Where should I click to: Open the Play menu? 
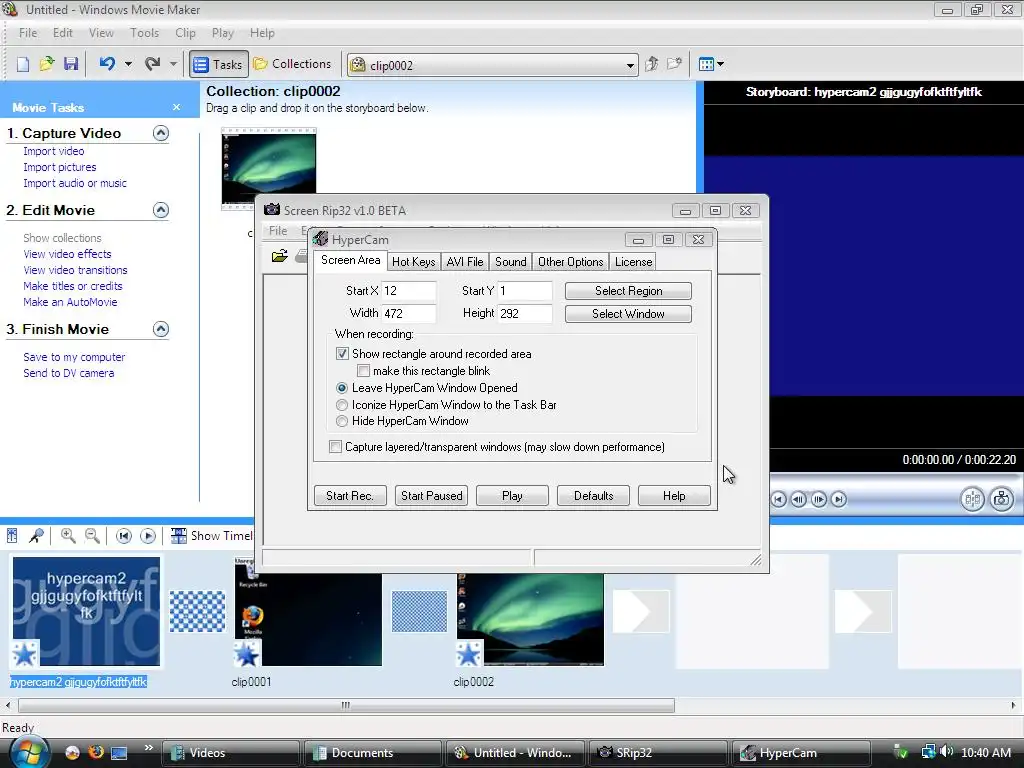223,33
